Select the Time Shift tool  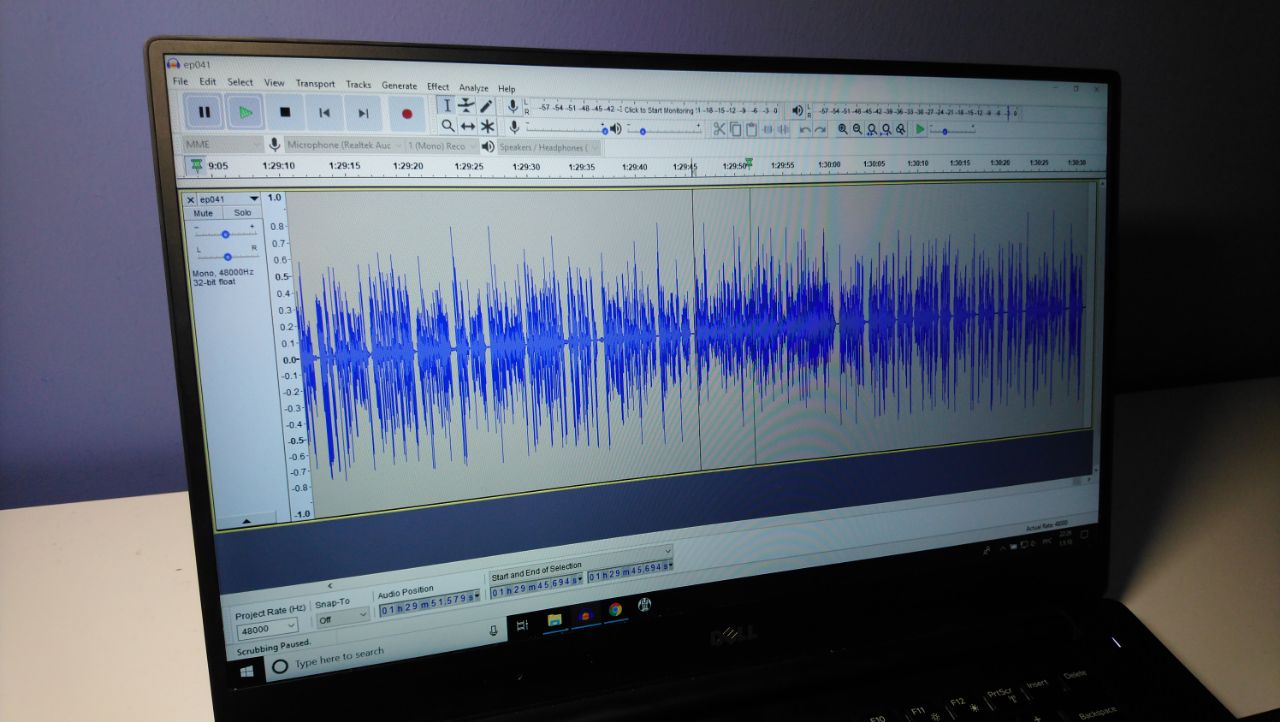tap(467, 126)
